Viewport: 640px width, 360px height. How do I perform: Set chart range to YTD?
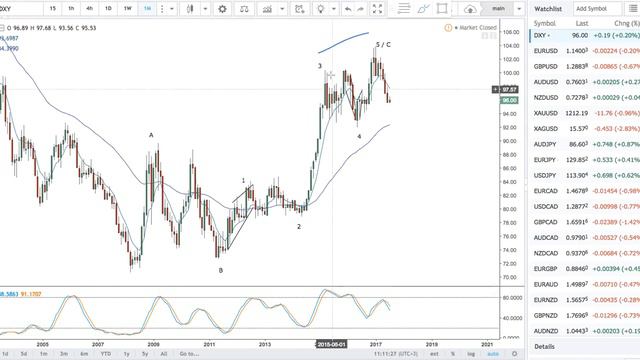tap(106, 354)
